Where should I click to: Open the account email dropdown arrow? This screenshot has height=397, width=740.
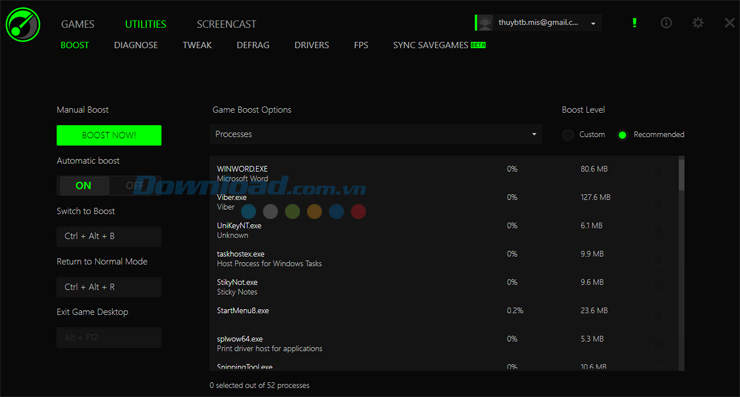(x=593, y=23)
